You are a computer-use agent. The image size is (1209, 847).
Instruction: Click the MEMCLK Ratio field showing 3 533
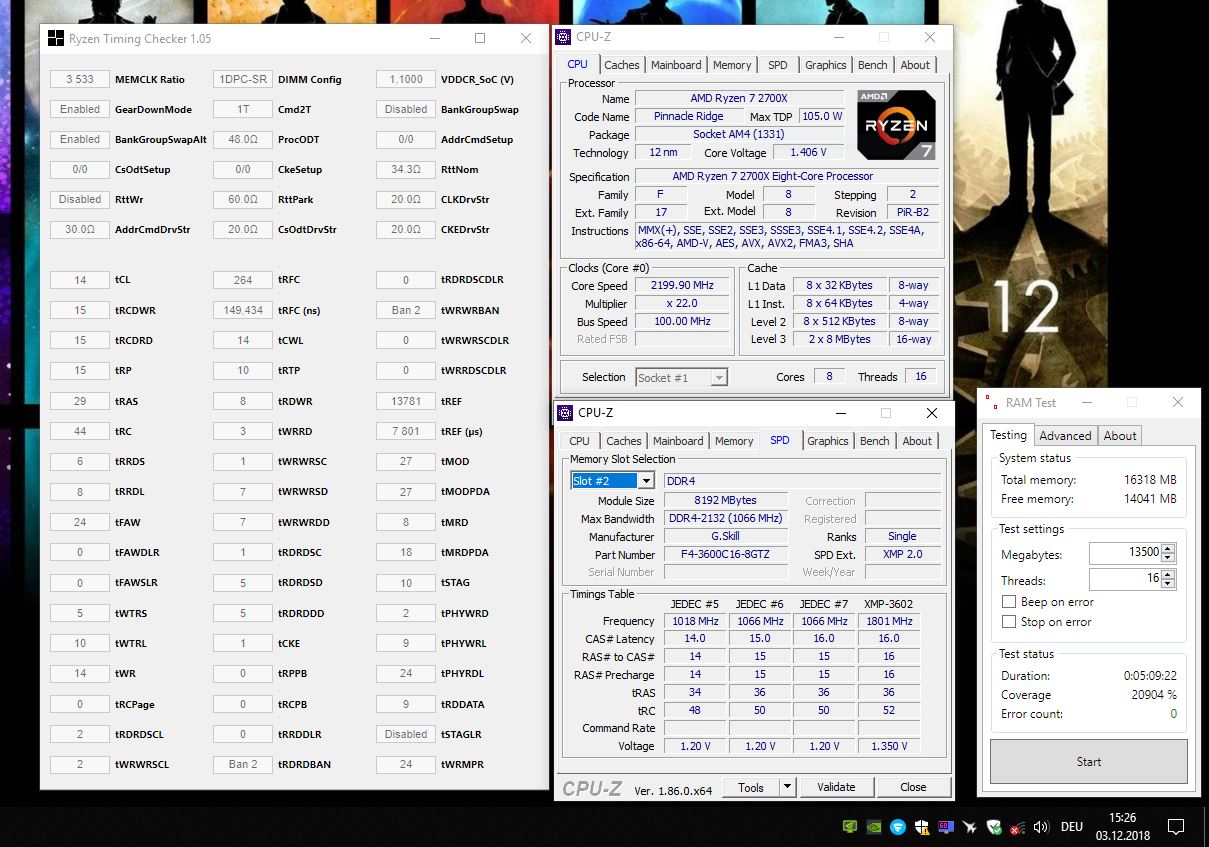pos(80,79)
